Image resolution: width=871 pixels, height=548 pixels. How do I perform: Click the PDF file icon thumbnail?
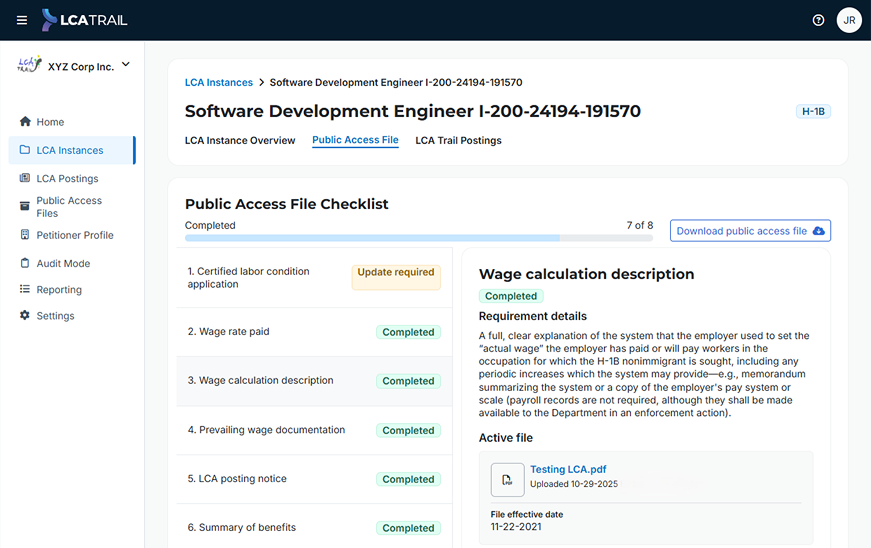pyautogui.click(x=507, y=480)
